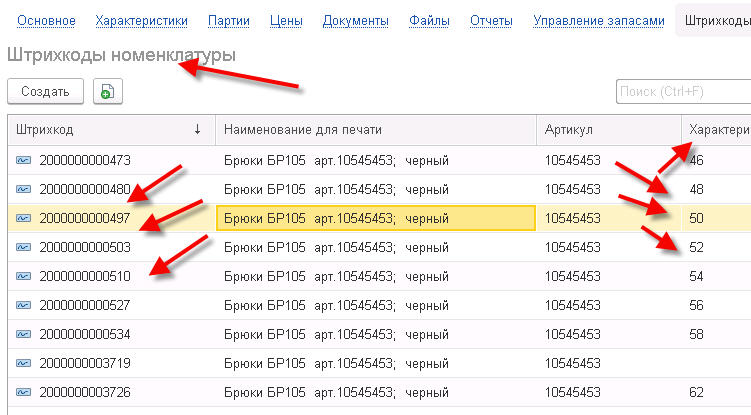Click characteristic value 50
751x415 pixels.
click(x=696, y=218)
